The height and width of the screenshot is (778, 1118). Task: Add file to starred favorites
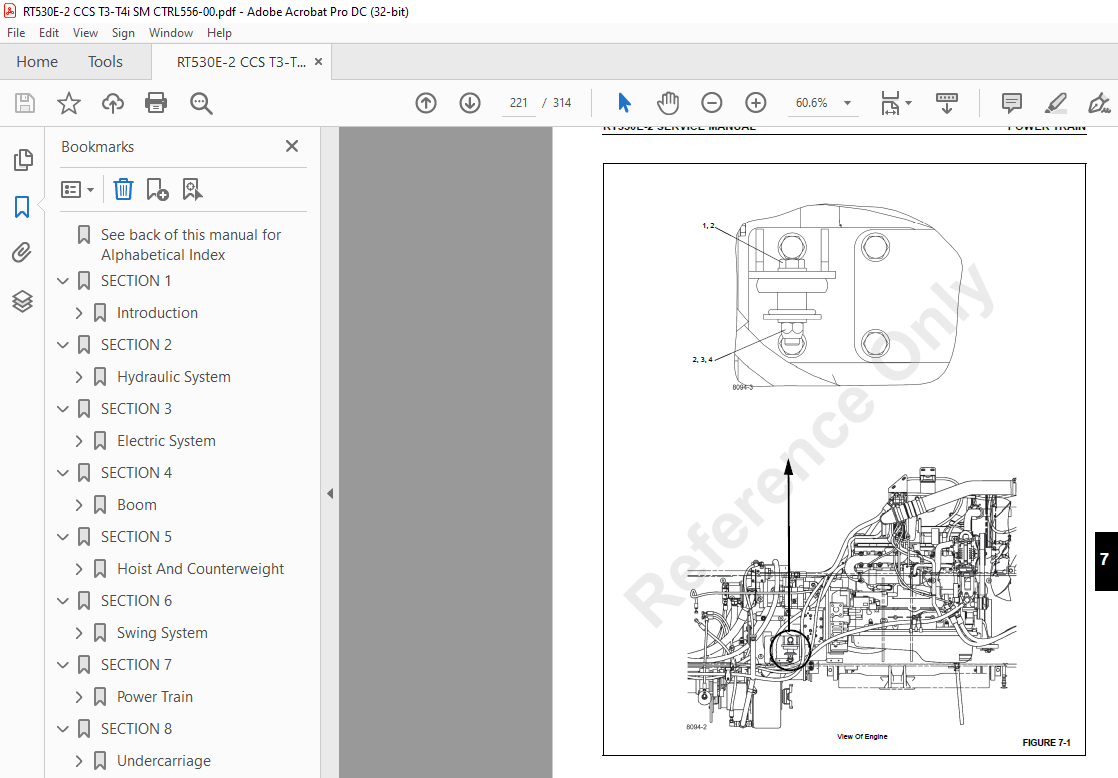point(68,103)
